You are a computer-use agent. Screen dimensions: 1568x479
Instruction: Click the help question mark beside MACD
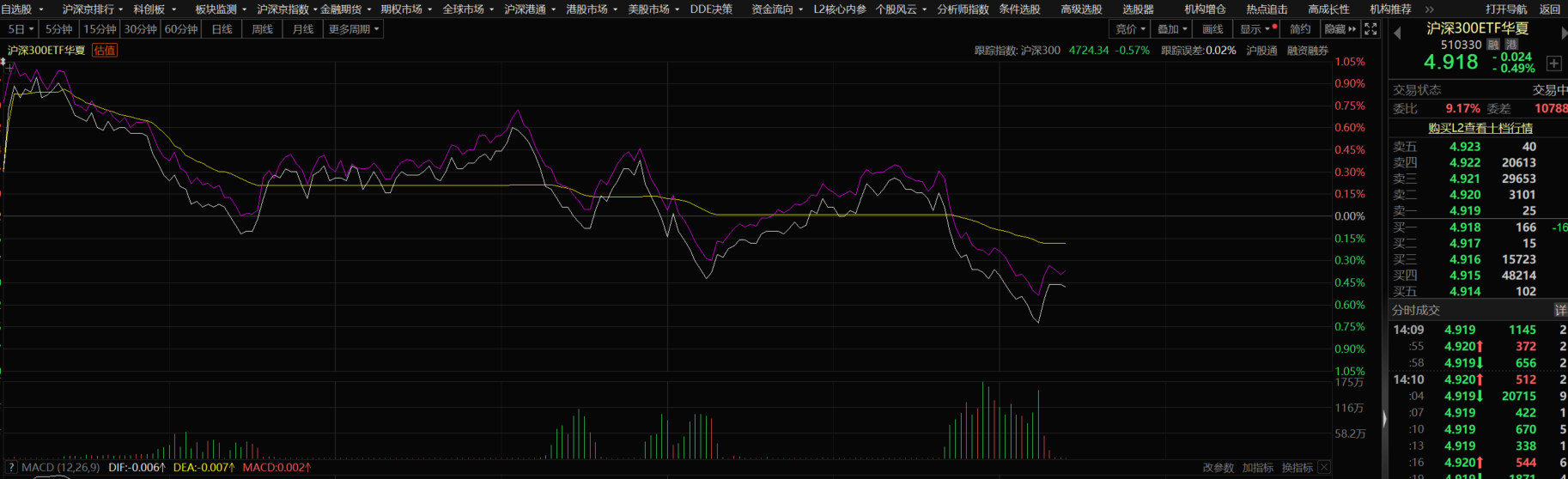tap(11, 468)
